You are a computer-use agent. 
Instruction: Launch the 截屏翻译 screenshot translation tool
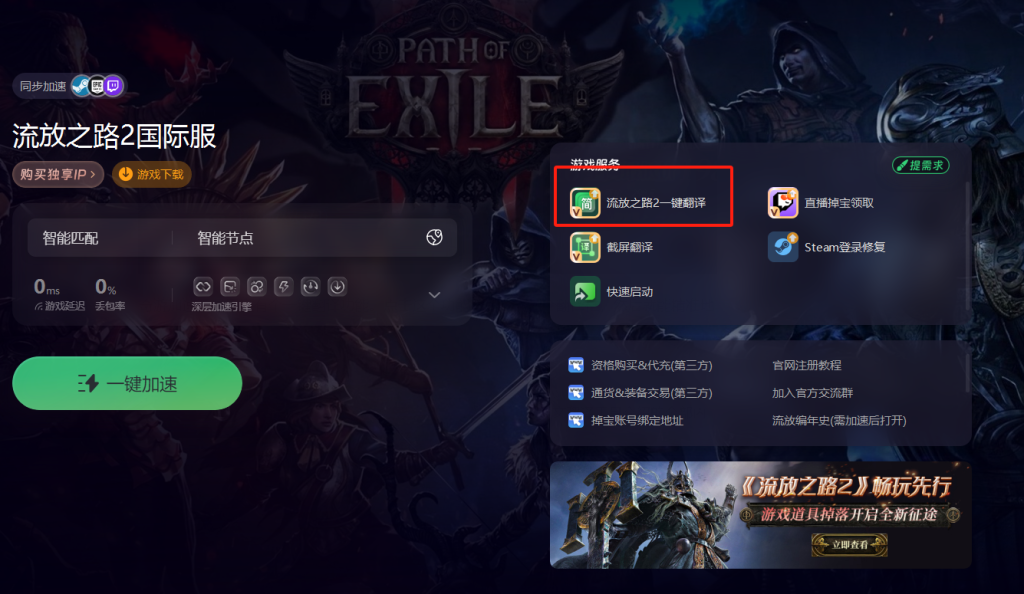pyautogui.click(x=612, y=247)
